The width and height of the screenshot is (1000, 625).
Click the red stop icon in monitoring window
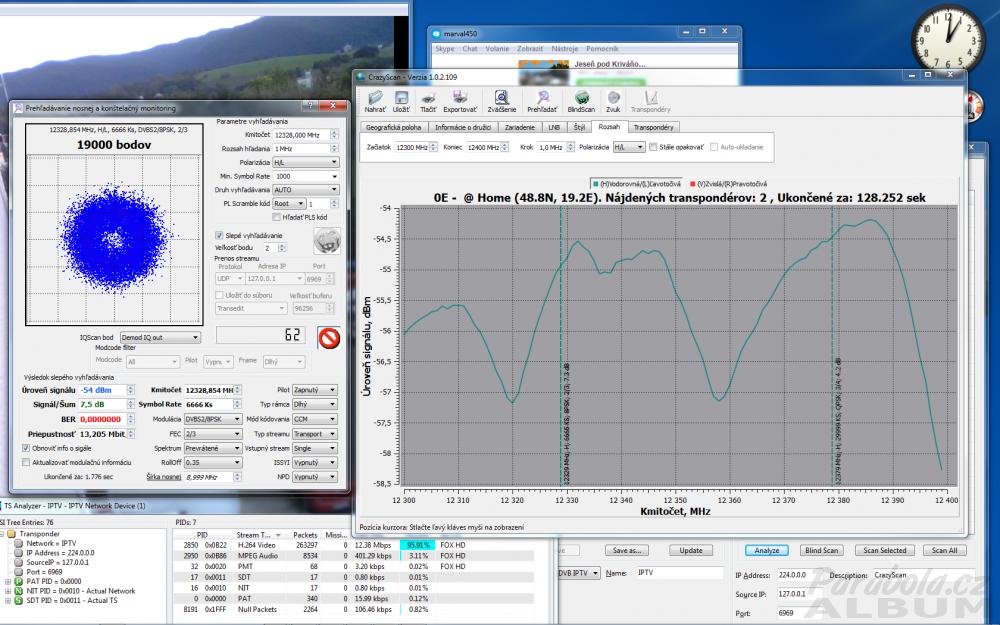329,338
